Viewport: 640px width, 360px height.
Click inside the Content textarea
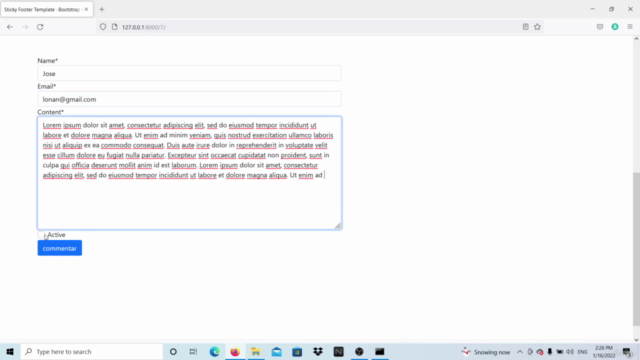[189, 173]
